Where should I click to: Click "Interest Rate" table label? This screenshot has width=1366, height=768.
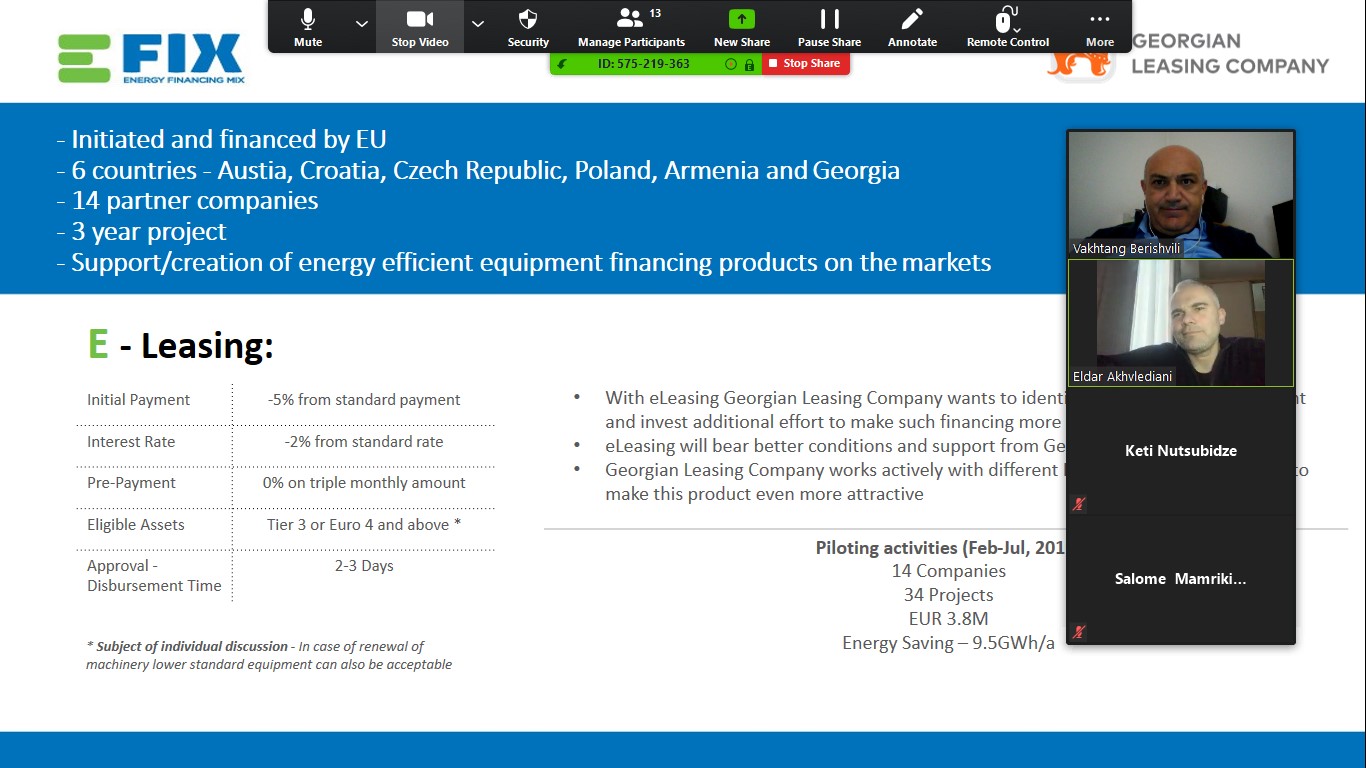(131, 441)
